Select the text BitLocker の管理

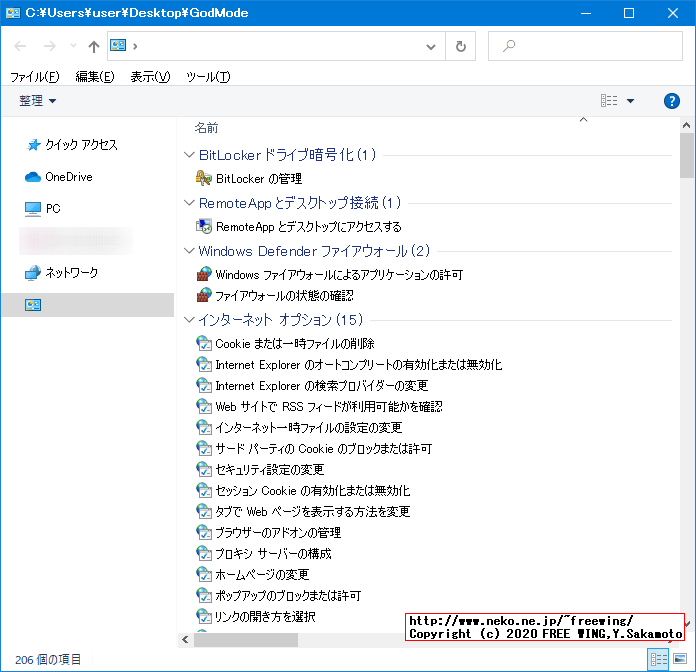259,179
